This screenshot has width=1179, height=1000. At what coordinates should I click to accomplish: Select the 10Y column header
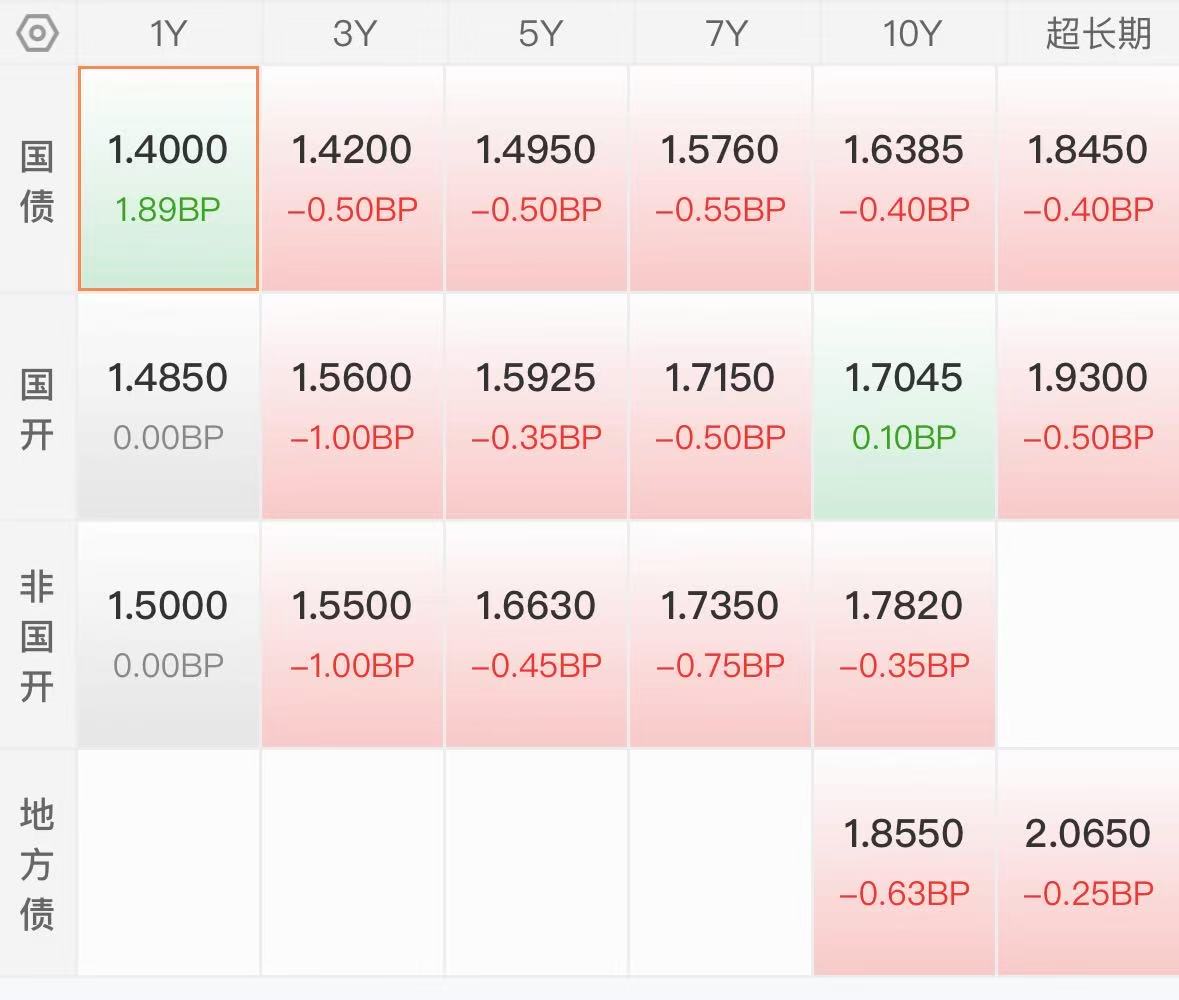(x=911, y=34)
